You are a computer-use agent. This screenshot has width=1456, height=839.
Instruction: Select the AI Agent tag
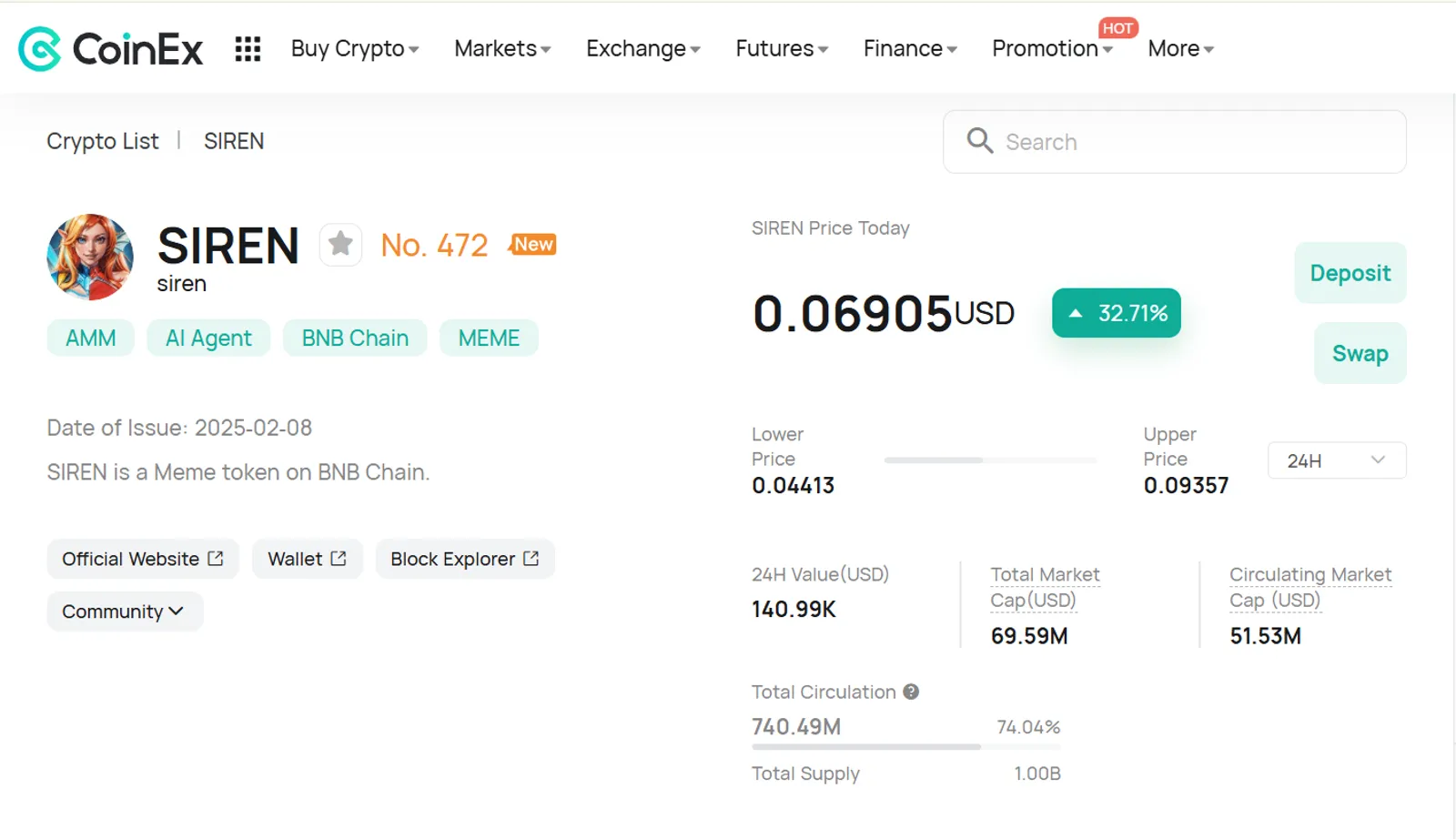pos(208,338)
